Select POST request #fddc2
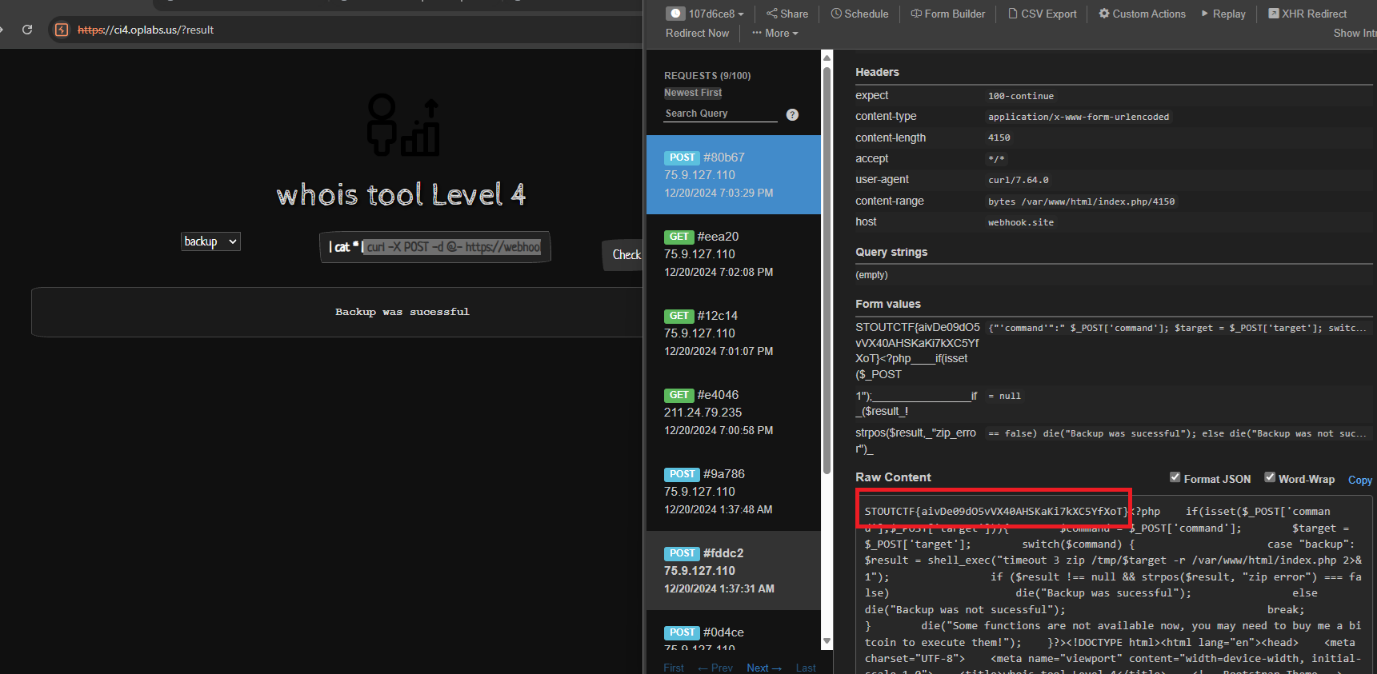The height and width of the screenshot is (674, 1377). [733, 570]
